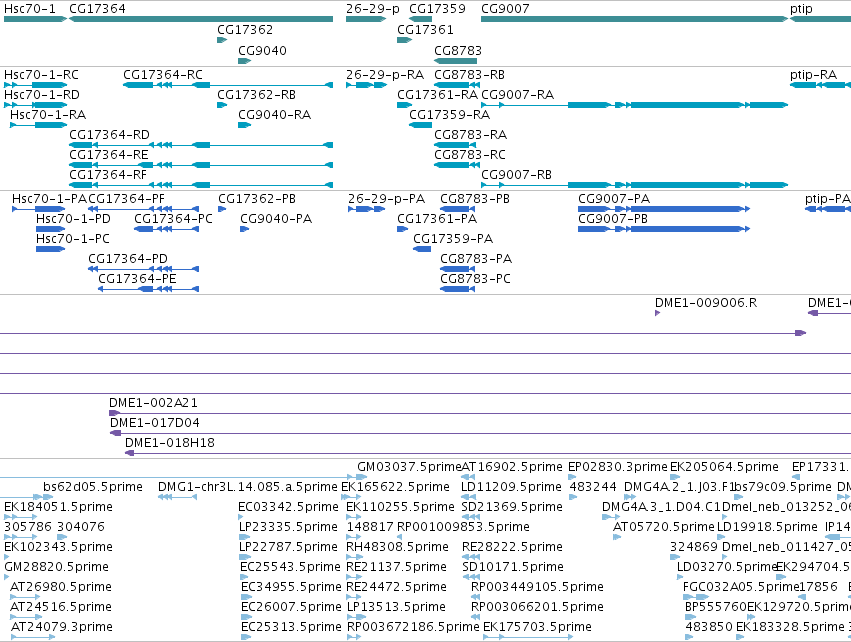Select protein CG17362-PB

(222, 209)
